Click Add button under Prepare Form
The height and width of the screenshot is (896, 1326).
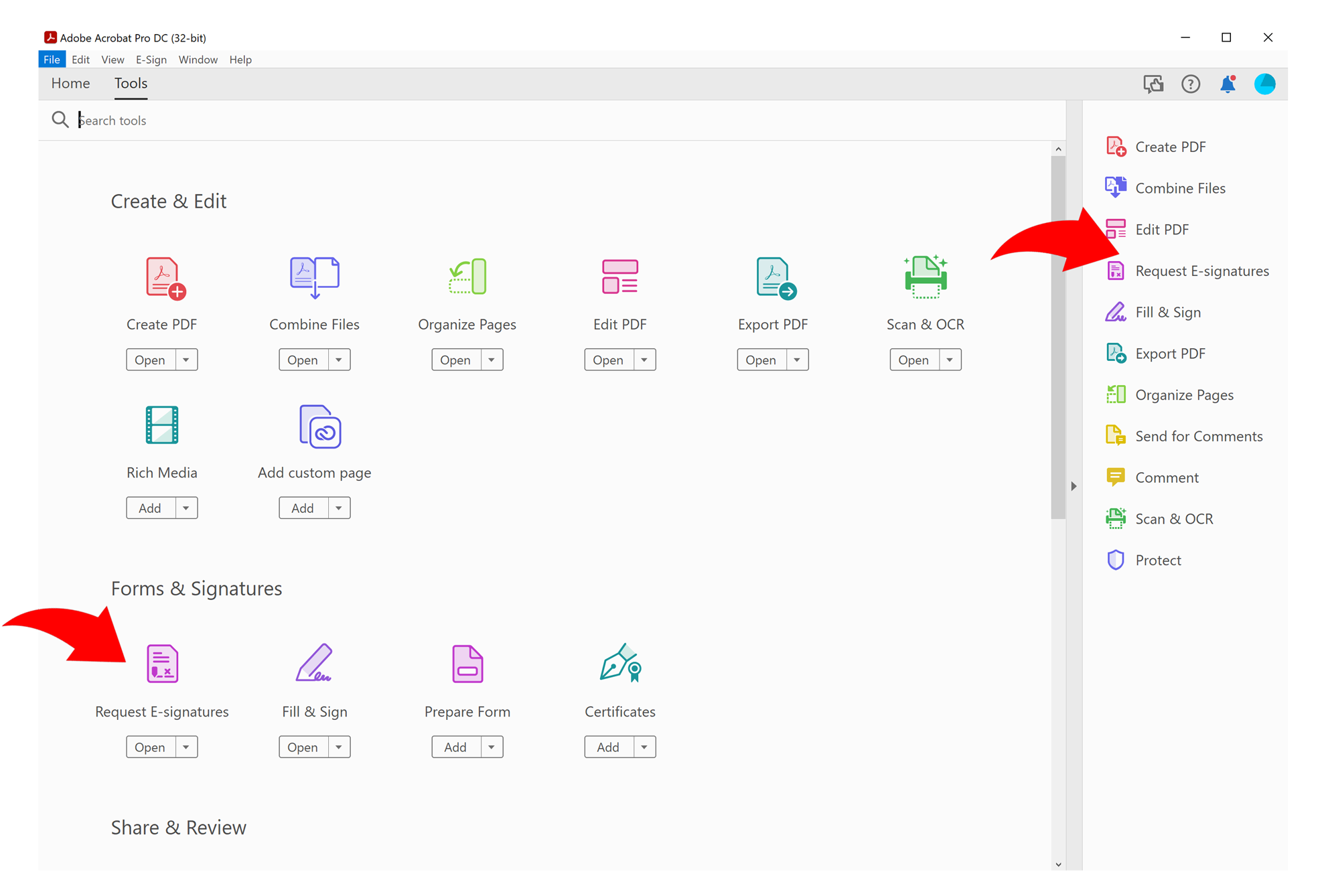tap(456, 747)
